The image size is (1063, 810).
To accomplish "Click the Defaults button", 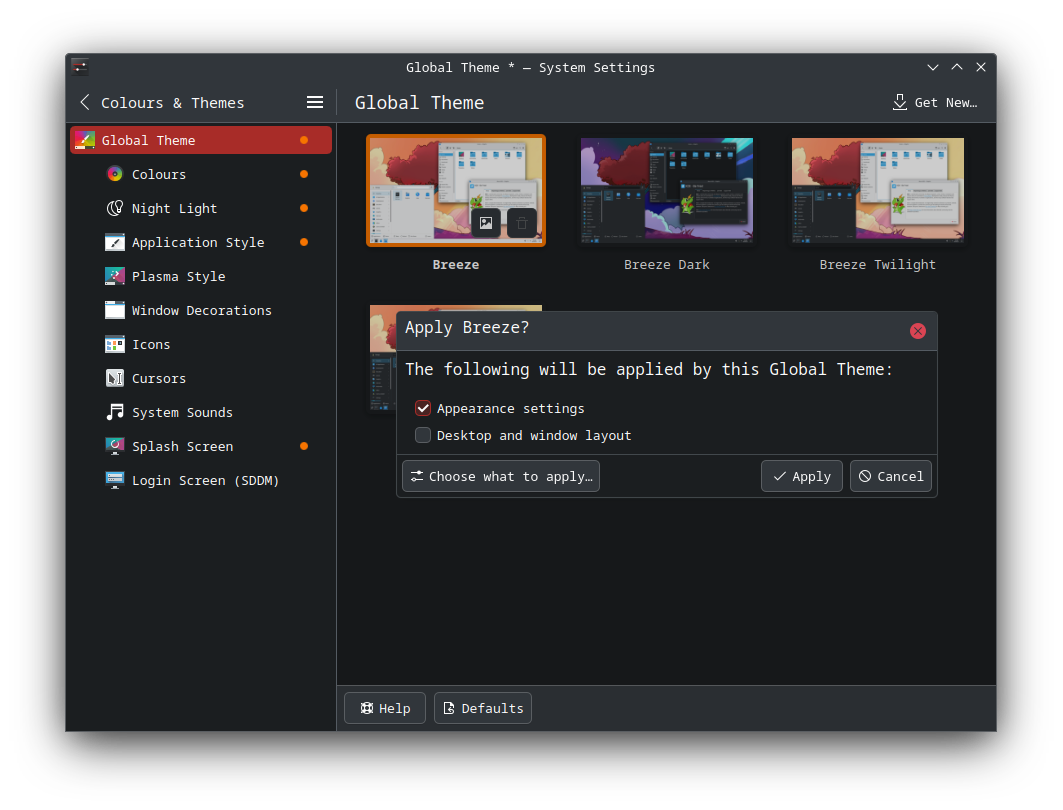I will tap(483, 708).
